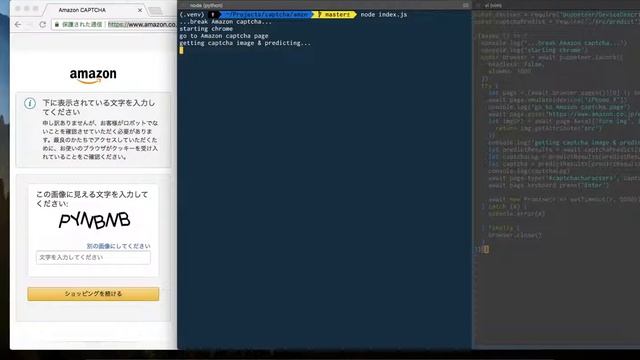Click the amazon logo

[x=93, y=76]
